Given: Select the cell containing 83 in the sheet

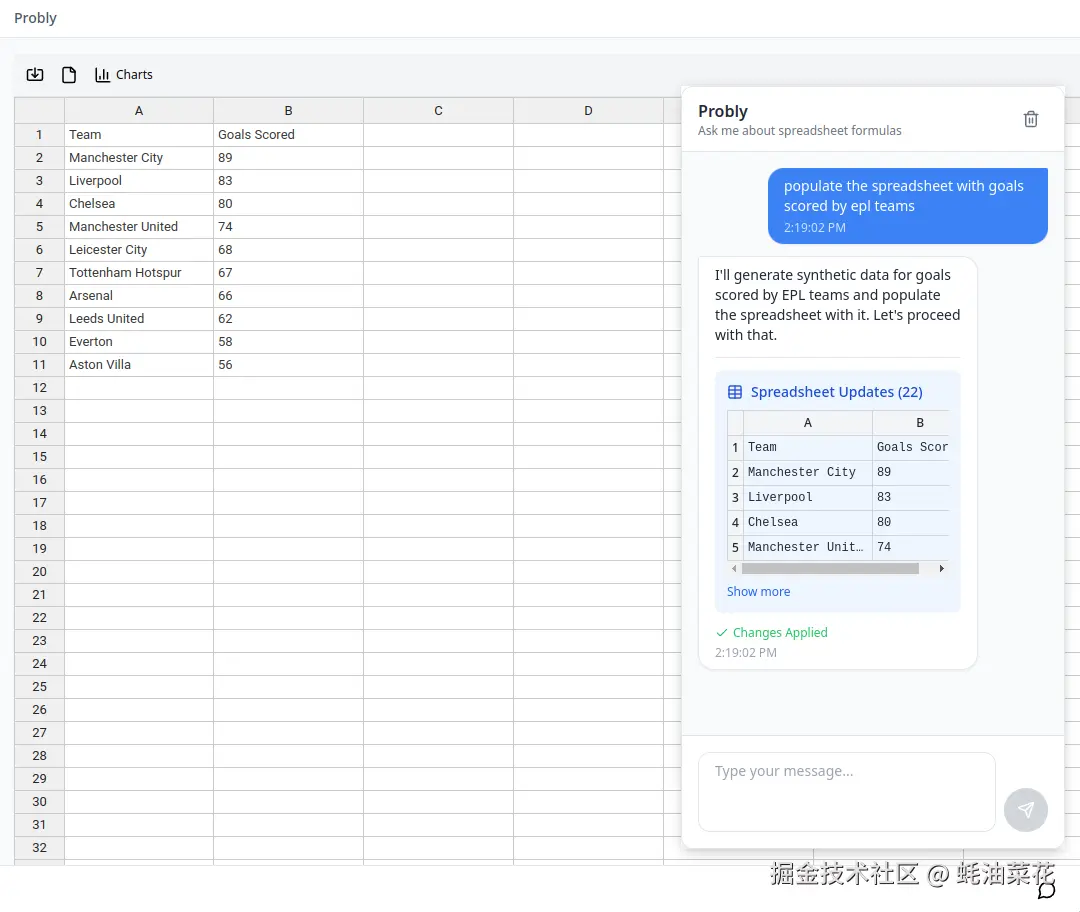Looking at the screenshot, I should pyautogui.click(x=289, y=180).
